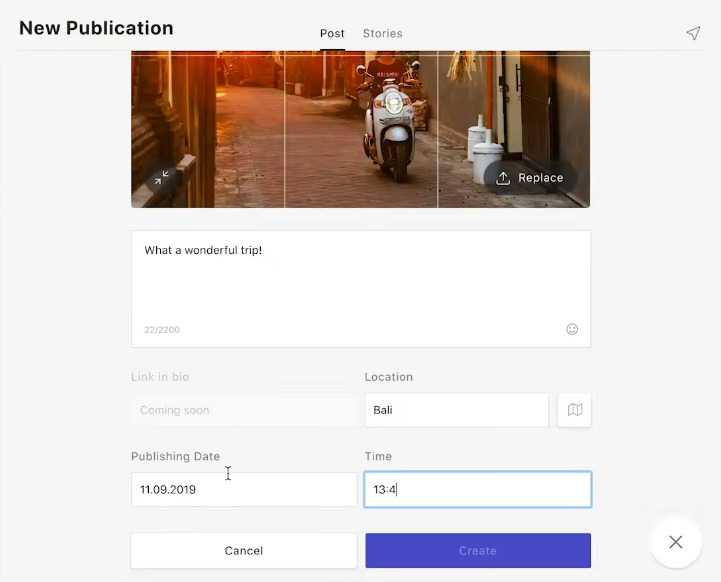
Task: Click the Location label
Action: 389,377
